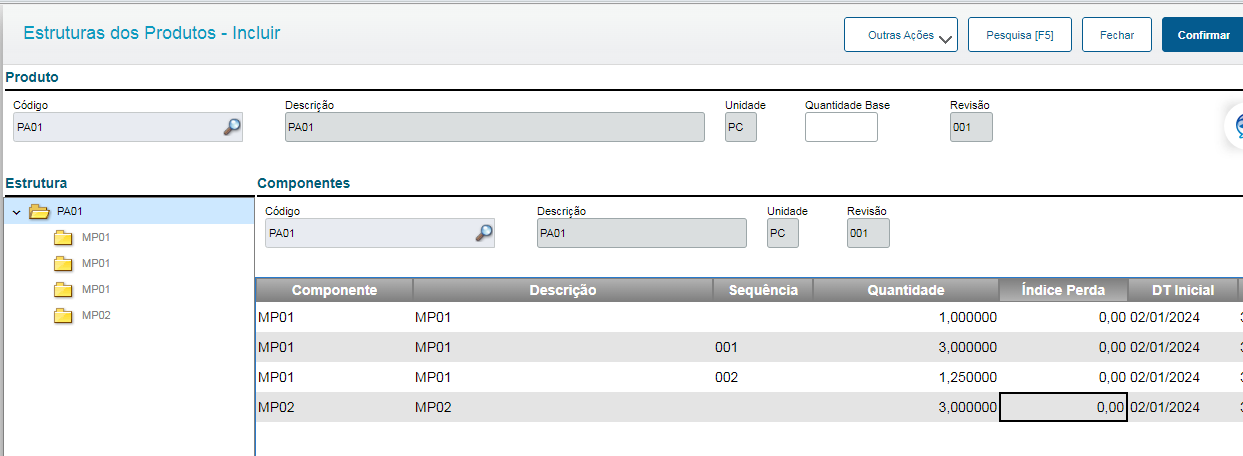Click the Produto Código input PA01

[x=128, y=127]
